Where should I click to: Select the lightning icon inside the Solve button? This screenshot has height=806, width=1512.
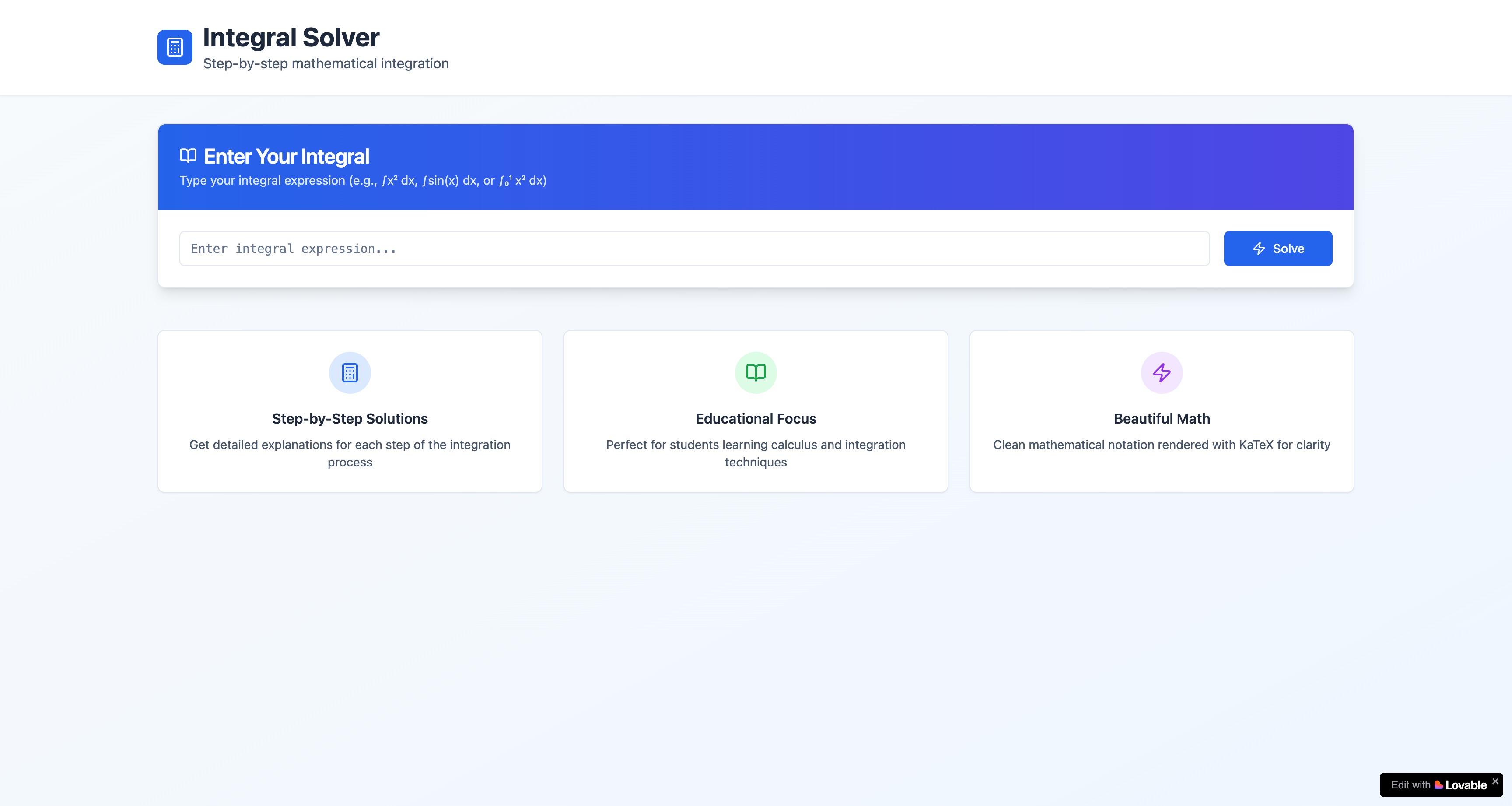tap(1260, 248)
